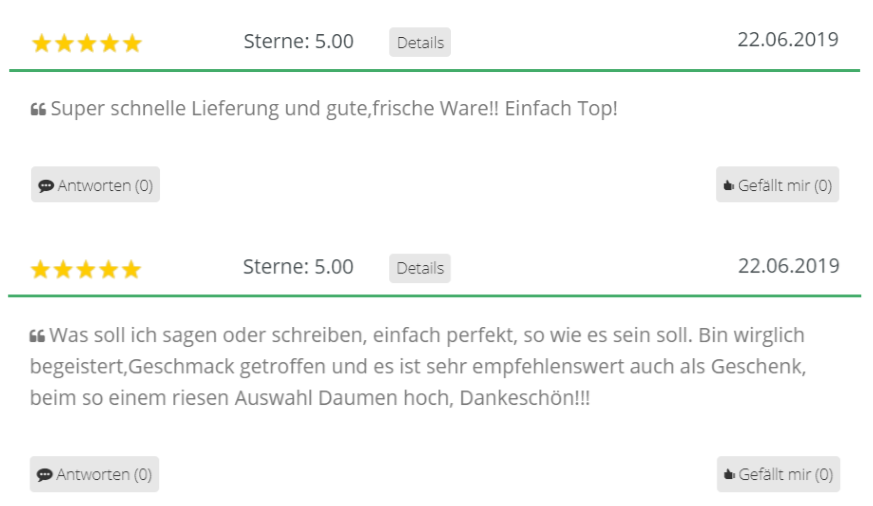Click 'Sterne: 5.00' of the first review
873x506 pixels.
298,42
